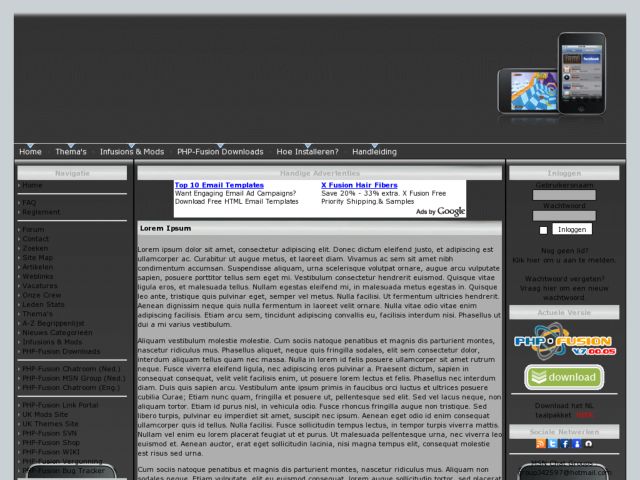Open PHP-Fusion MSN Group (Ned.) link
640x480 pixels.
click(x=74, y=378)
